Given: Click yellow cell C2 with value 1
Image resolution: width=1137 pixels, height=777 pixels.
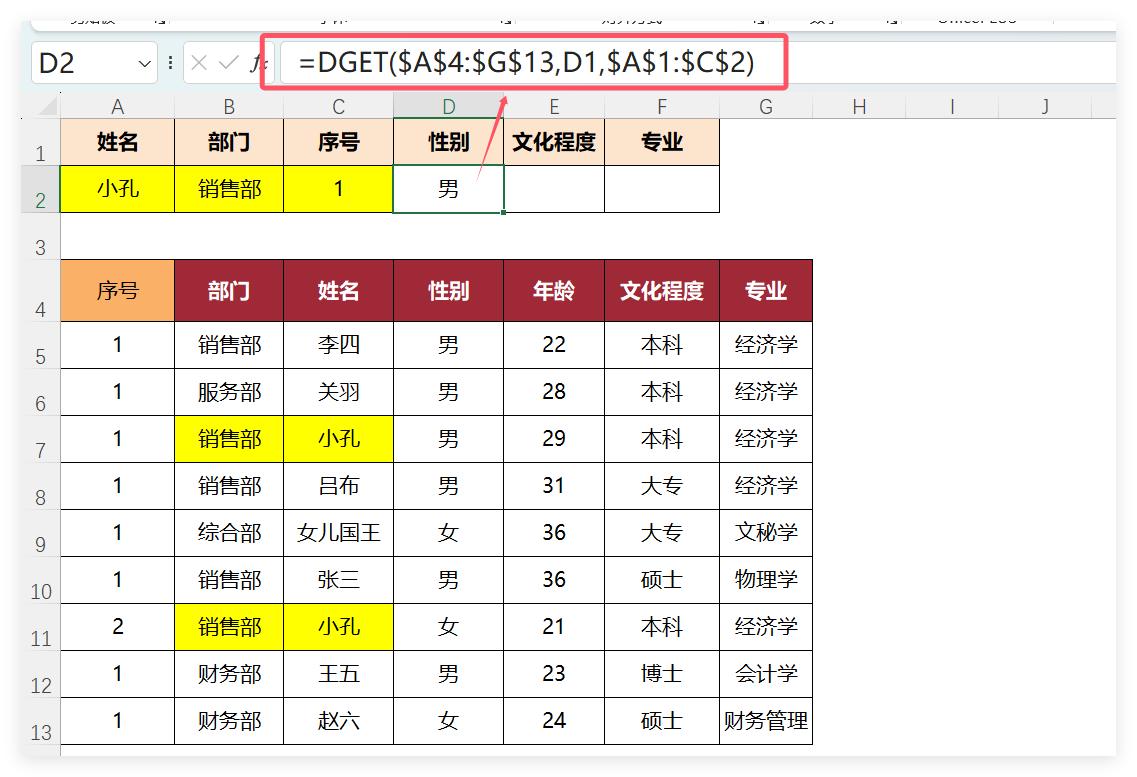Looking at the screenshot, I should [339, 189].
